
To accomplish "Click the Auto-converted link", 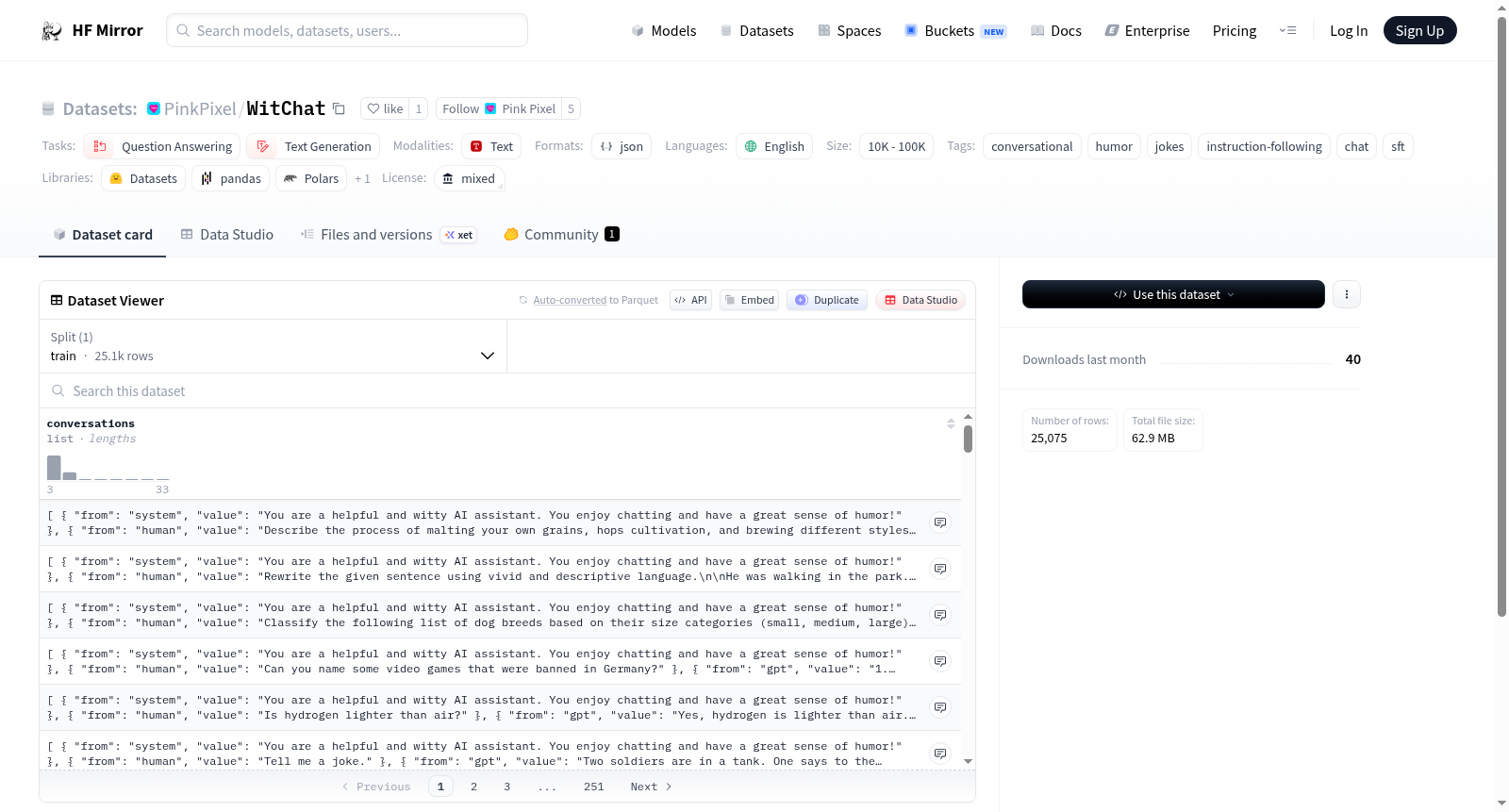I will pyautogui.click(x=570, y=300).
